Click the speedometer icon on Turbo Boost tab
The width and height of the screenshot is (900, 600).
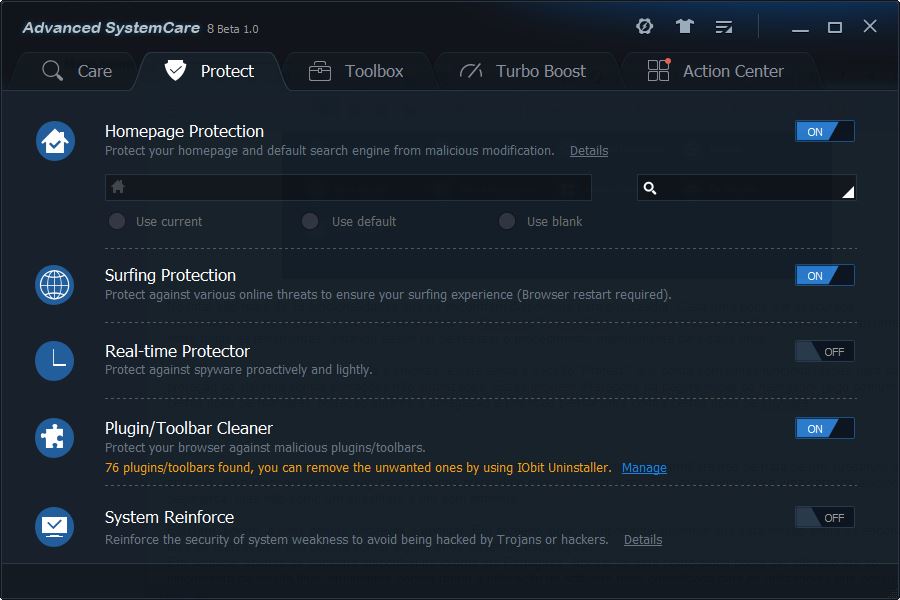click(x=471, y=71)
